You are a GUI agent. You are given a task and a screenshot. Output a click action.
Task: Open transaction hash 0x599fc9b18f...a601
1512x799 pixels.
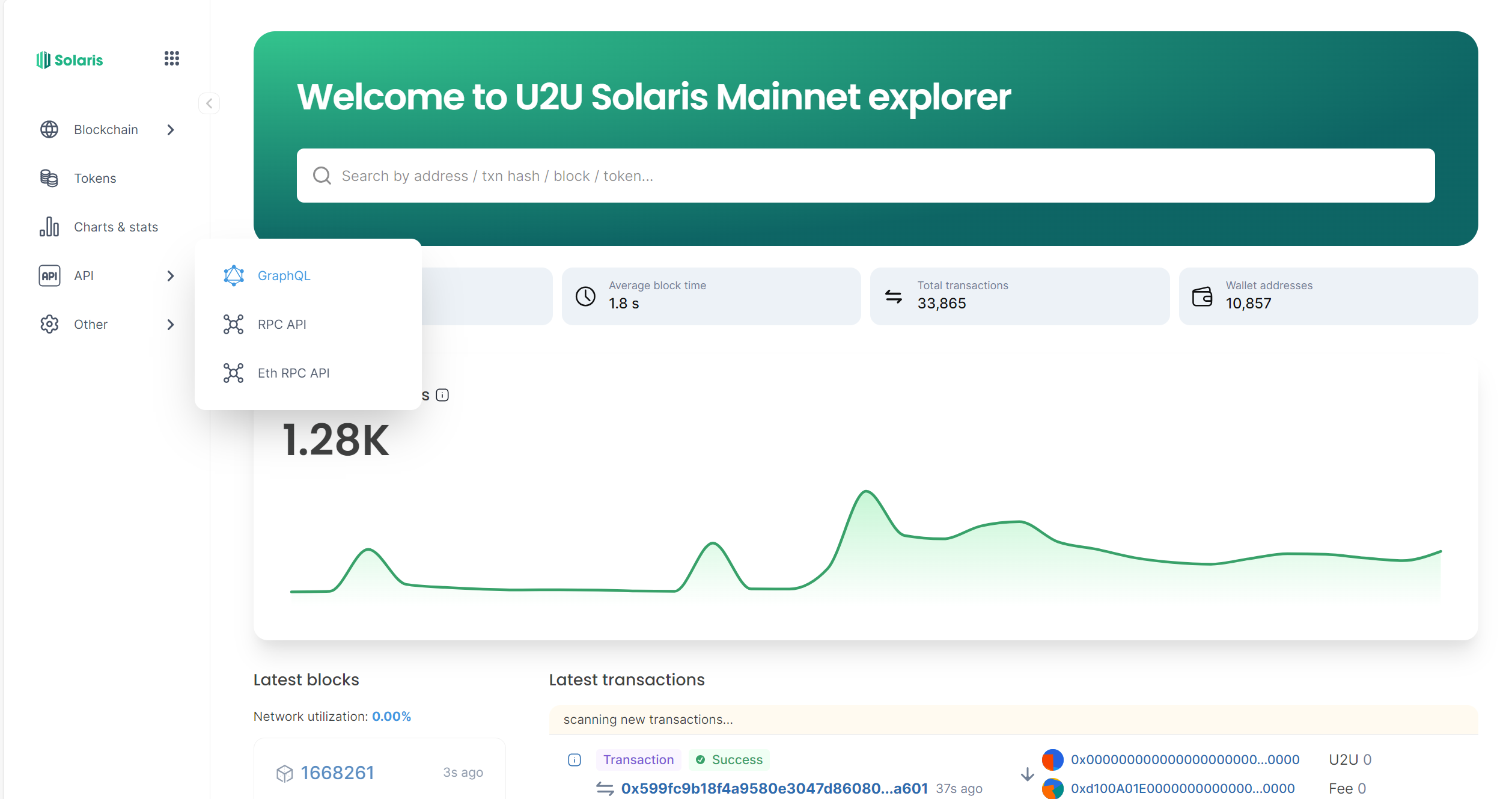point(774,788)
